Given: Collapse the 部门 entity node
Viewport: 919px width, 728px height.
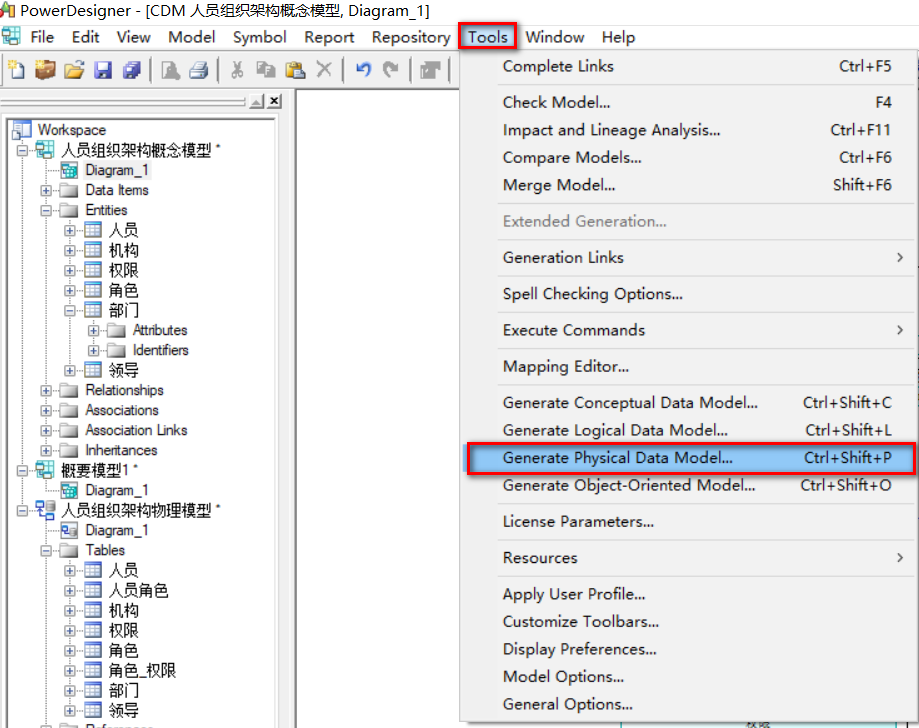Looking at the screenshot, I should tap(68, 310).
